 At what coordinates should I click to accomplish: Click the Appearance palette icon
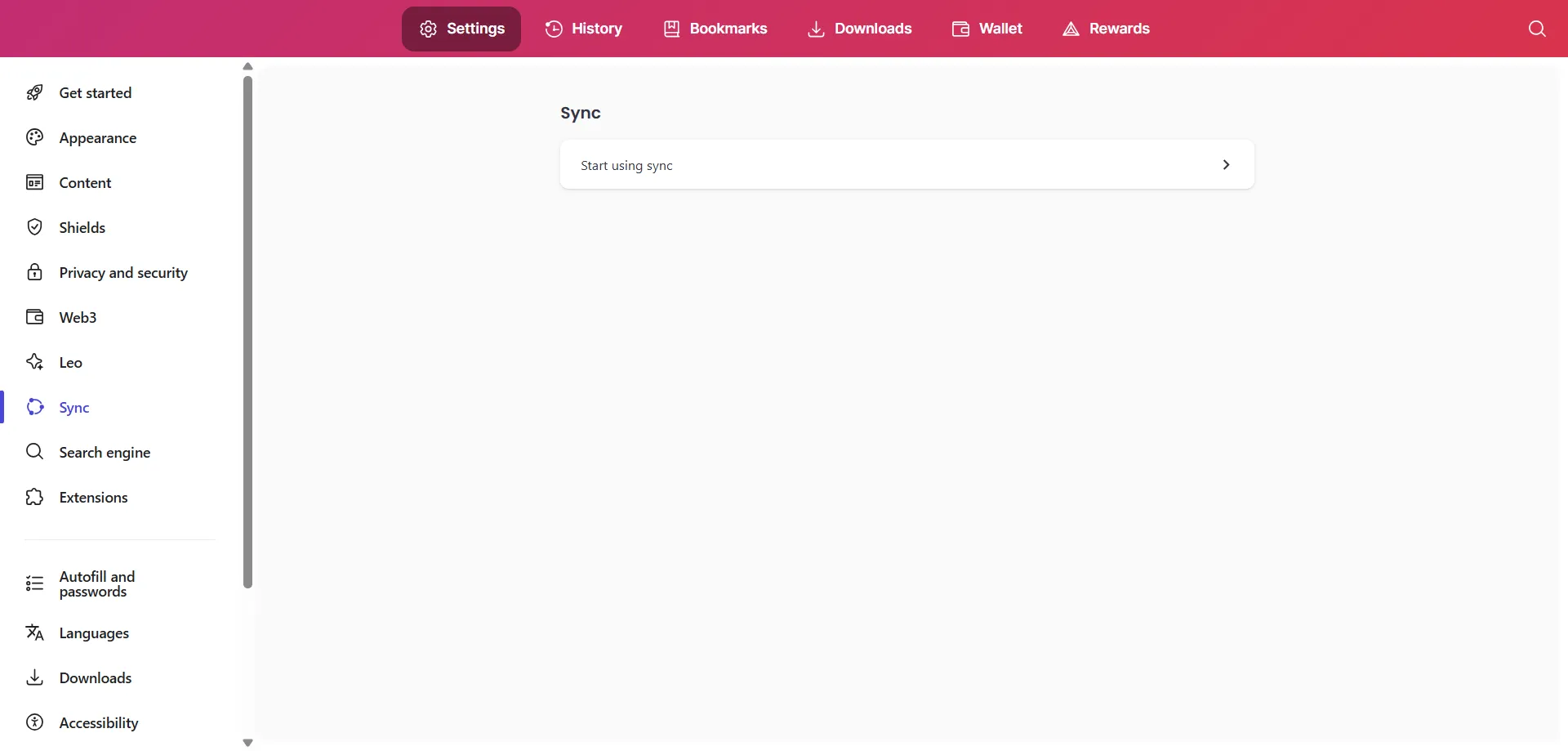[34, 137]
